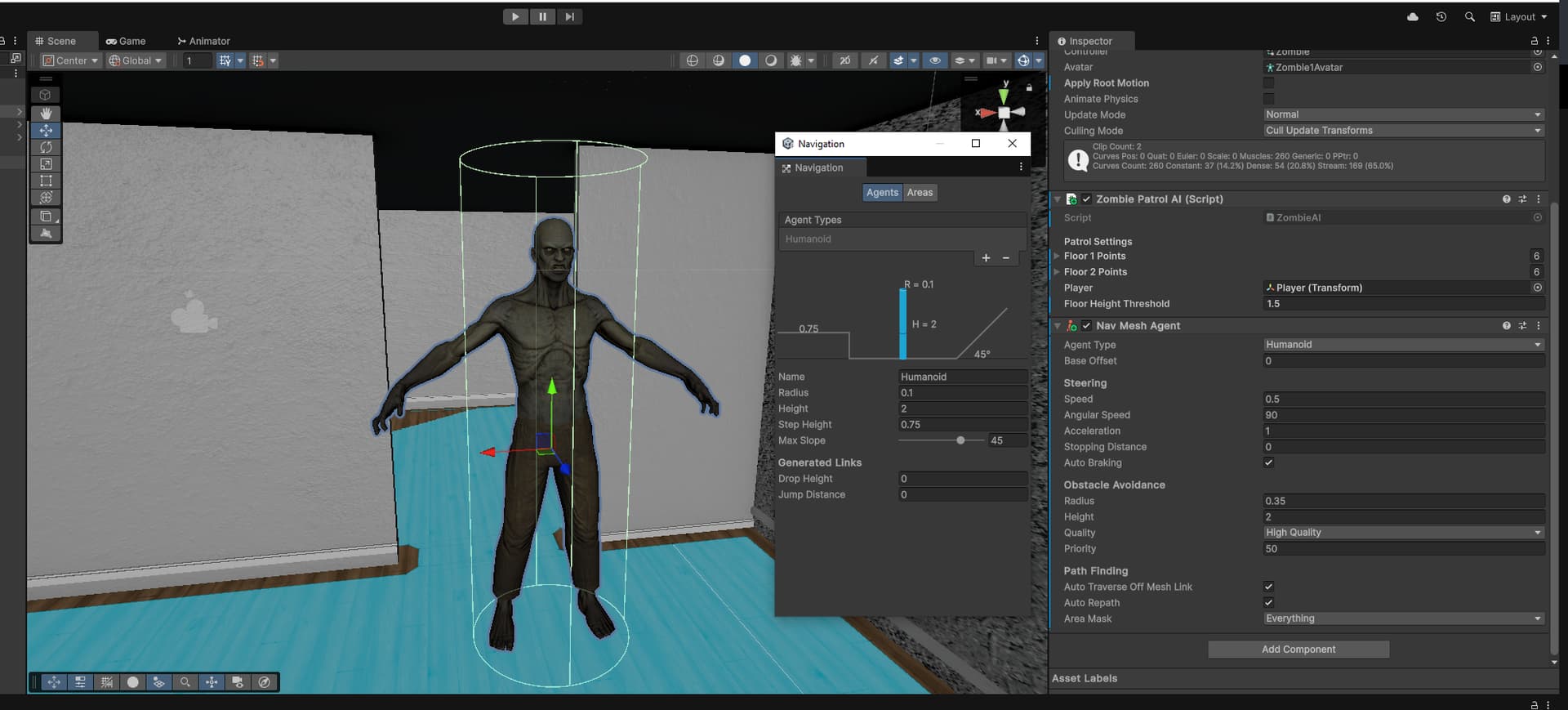Viewport: 1568px width, 710px height.
Task: Open the Quality dropdown set to High Quality
Action: [x=1402, y=533]
